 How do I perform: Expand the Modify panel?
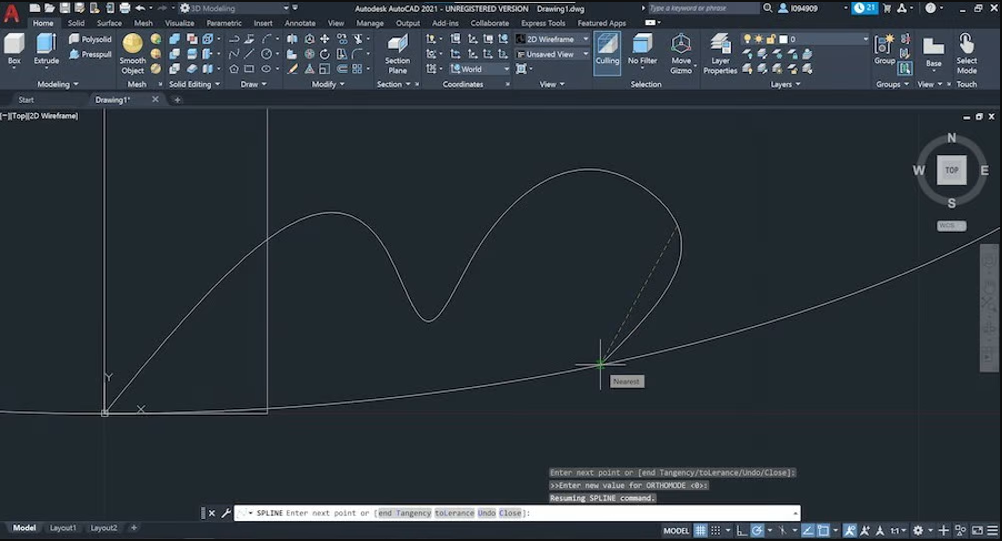(328, 84)
